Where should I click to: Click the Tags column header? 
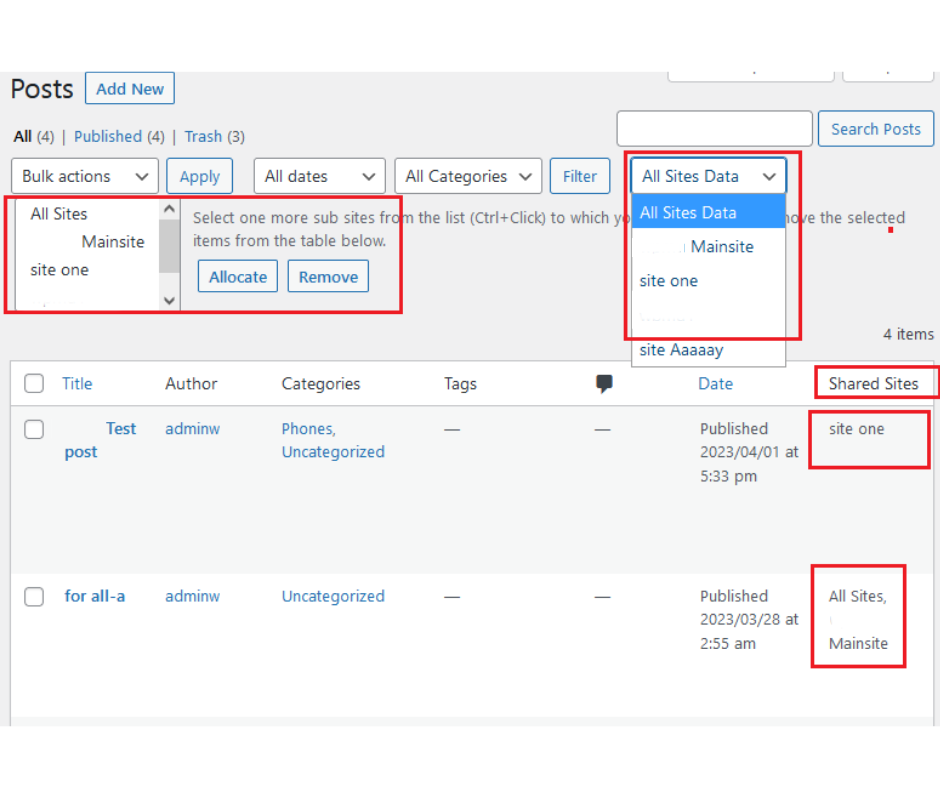click(x=460, y=384)
